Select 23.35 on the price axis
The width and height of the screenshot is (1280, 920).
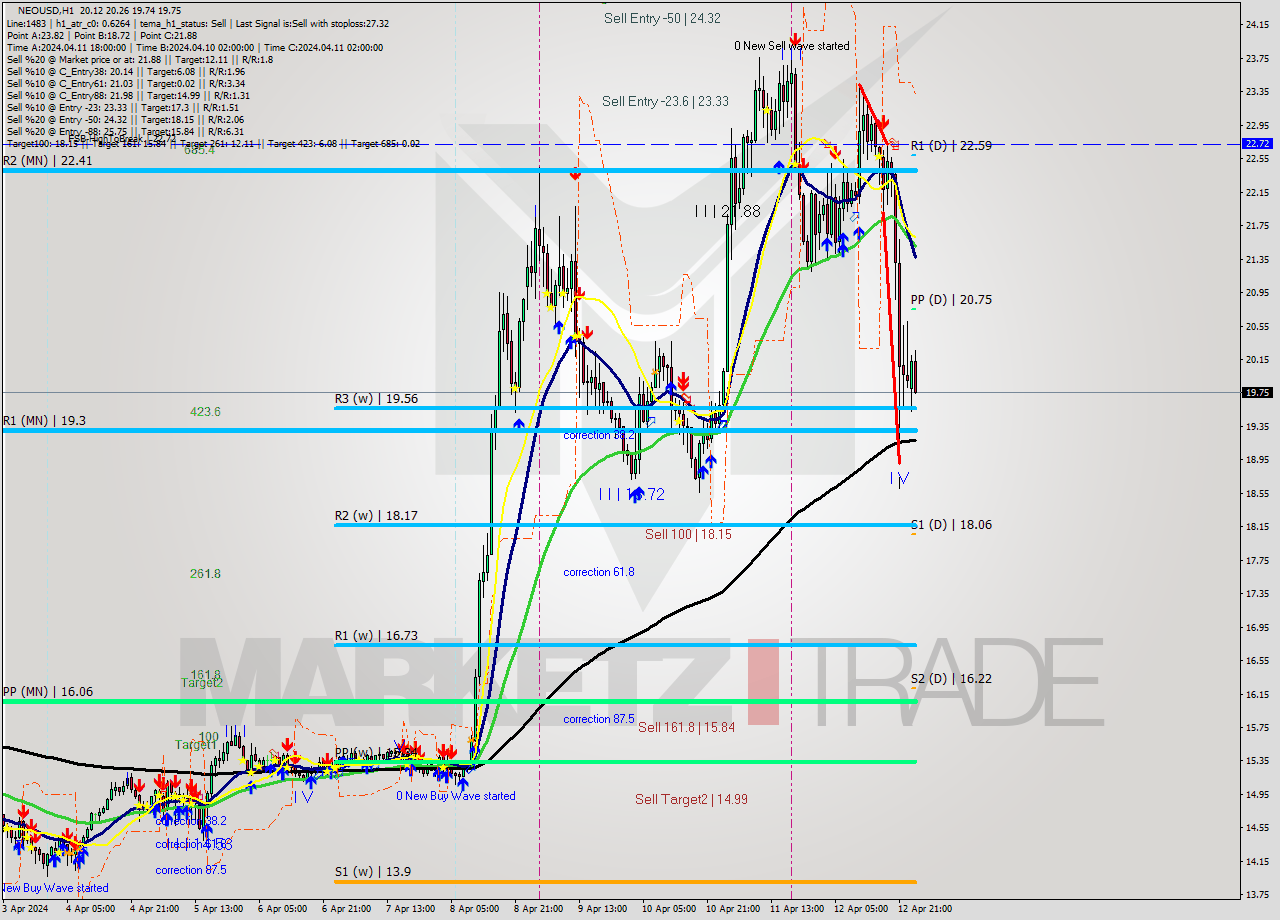point(1256,92)
